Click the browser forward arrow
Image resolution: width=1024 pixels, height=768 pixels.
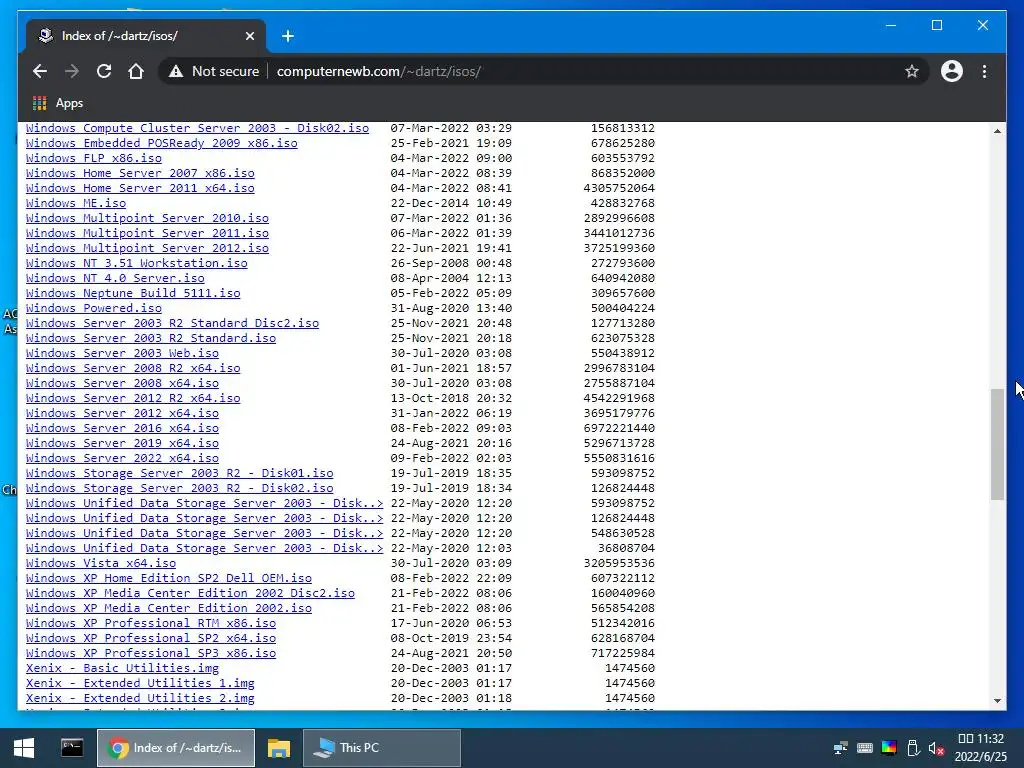click(72, 71)
